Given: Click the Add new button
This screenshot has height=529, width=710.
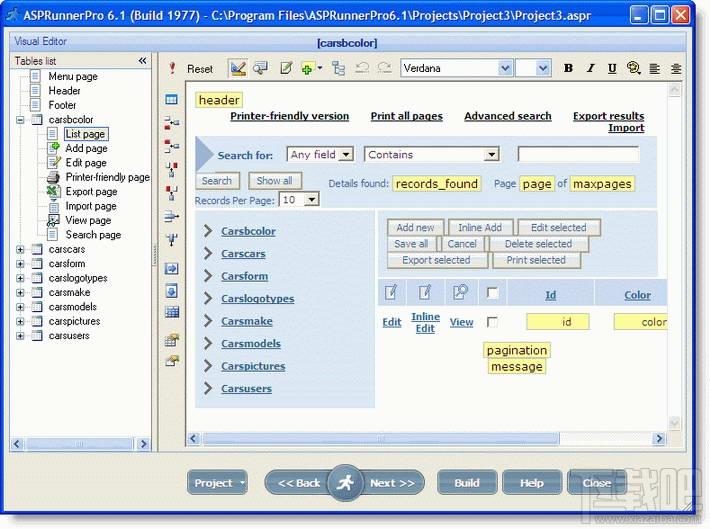Looking at the screenshot, I should coord(415,227).
